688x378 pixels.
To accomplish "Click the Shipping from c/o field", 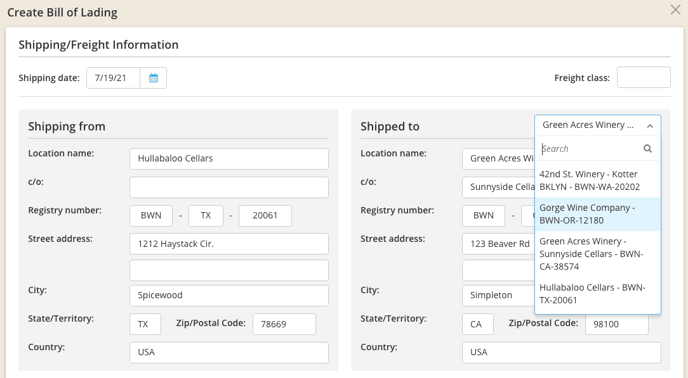I will tap(229, 187).
